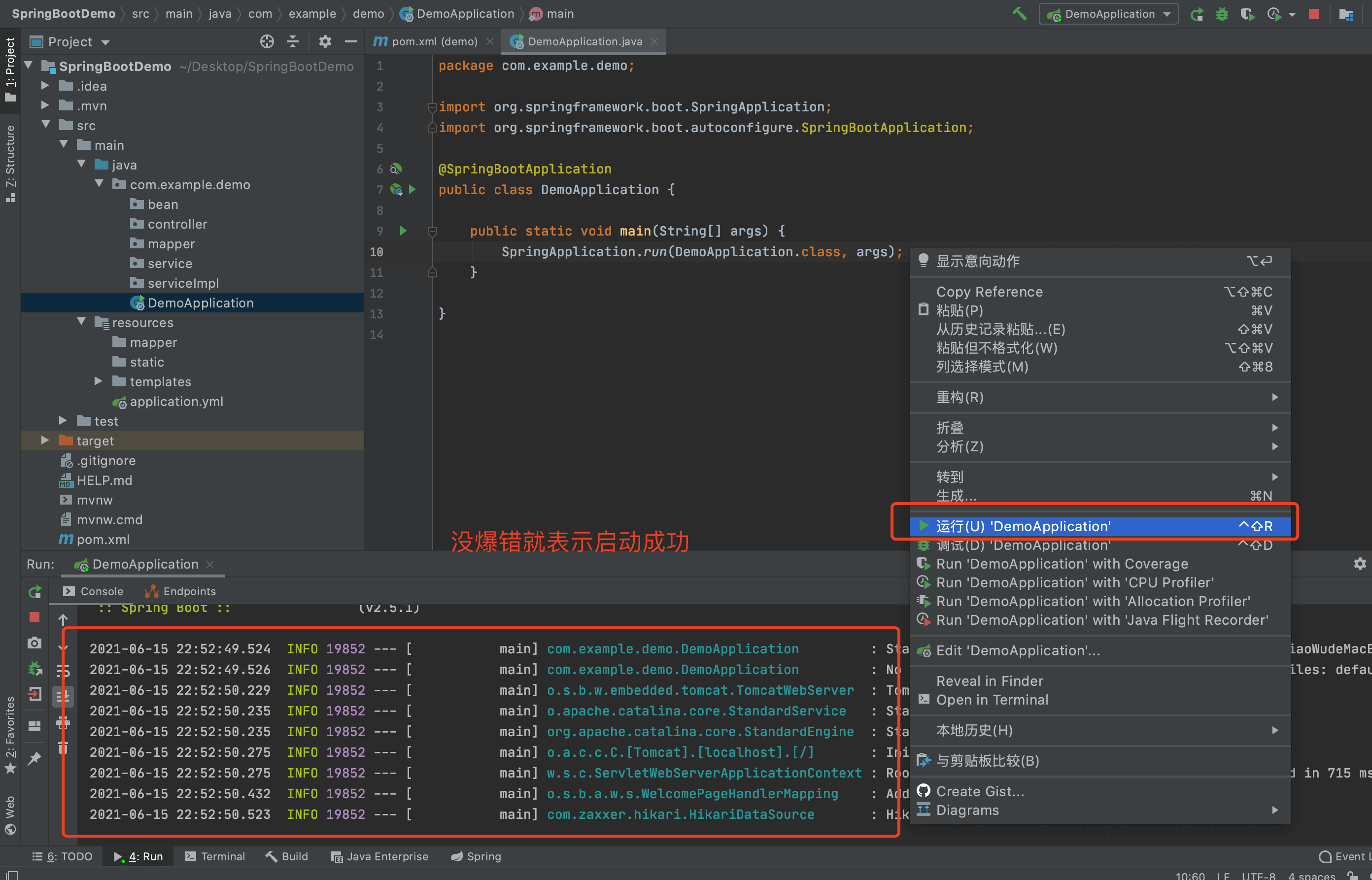Open Run panel settings gear on right

(1360, 564)
